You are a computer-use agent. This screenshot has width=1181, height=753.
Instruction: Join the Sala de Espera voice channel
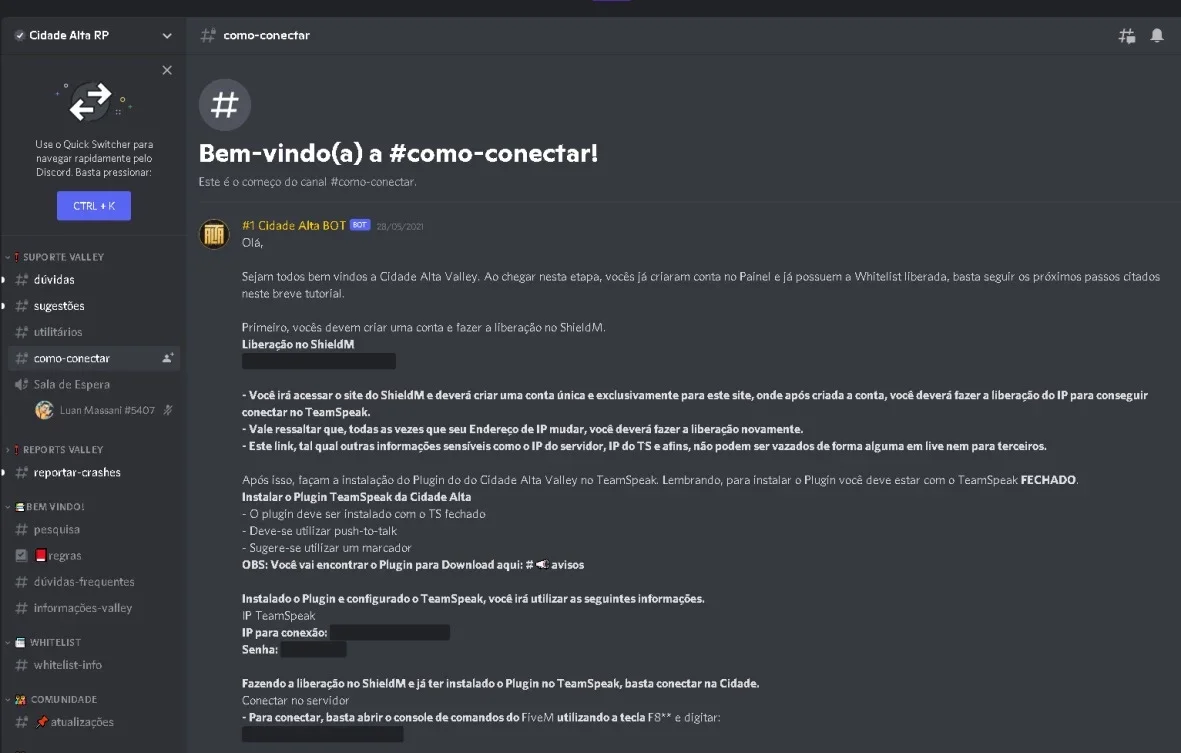[72, 384]
